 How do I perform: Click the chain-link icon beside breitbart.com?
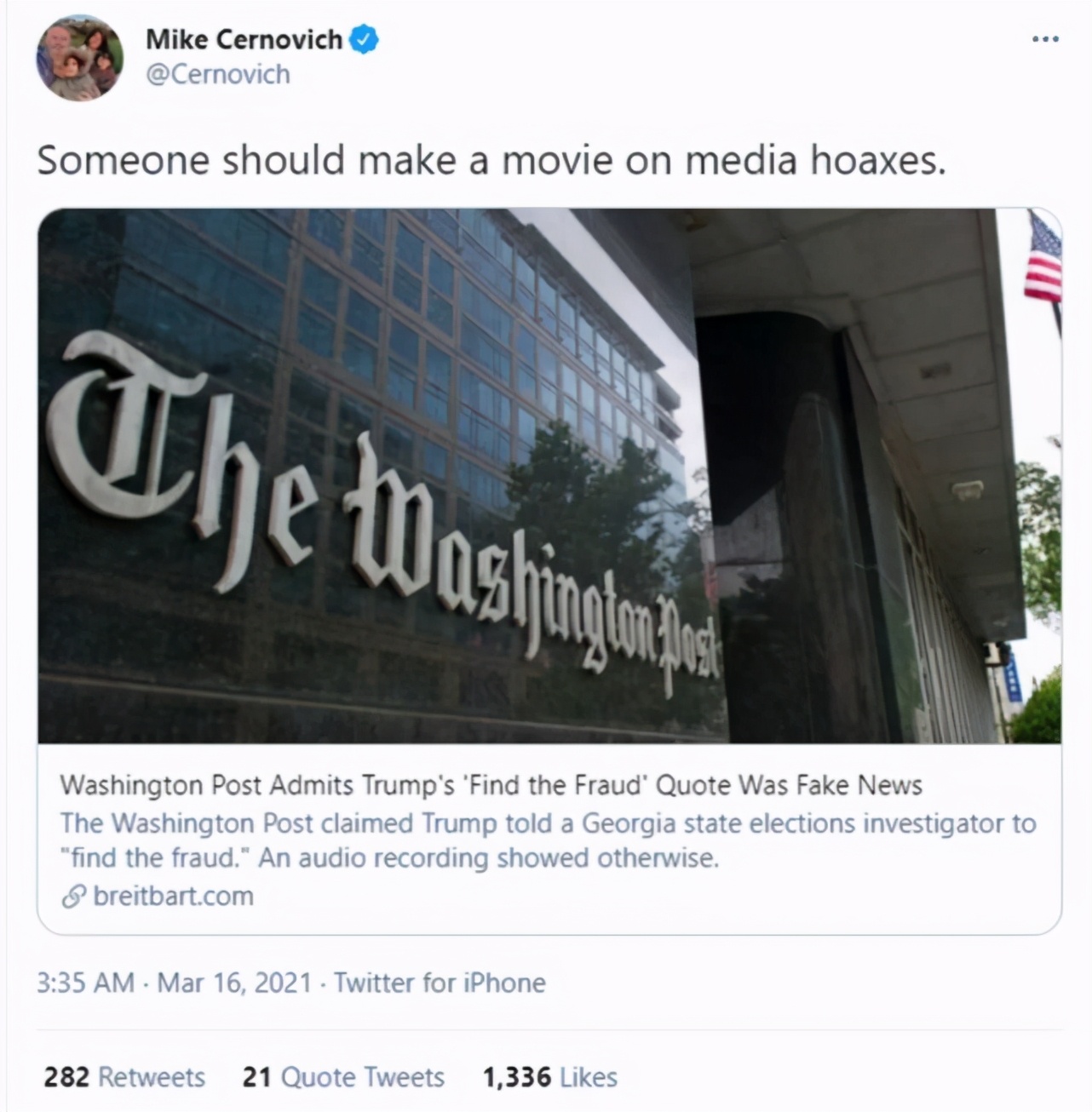tap(74, 897)
